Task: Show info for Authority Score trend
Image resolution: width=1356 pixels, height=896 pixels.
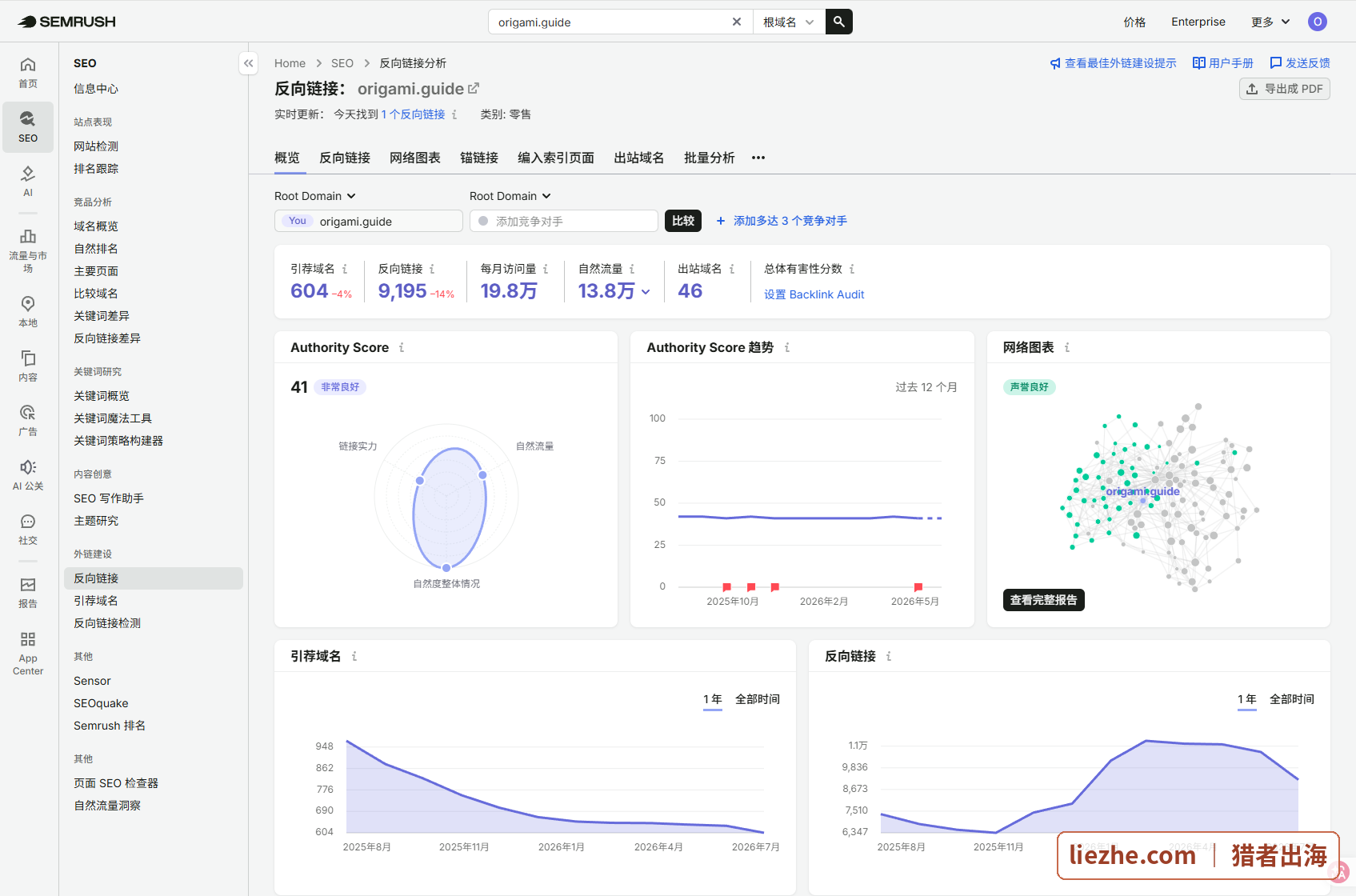Action: tap(787, 347)
